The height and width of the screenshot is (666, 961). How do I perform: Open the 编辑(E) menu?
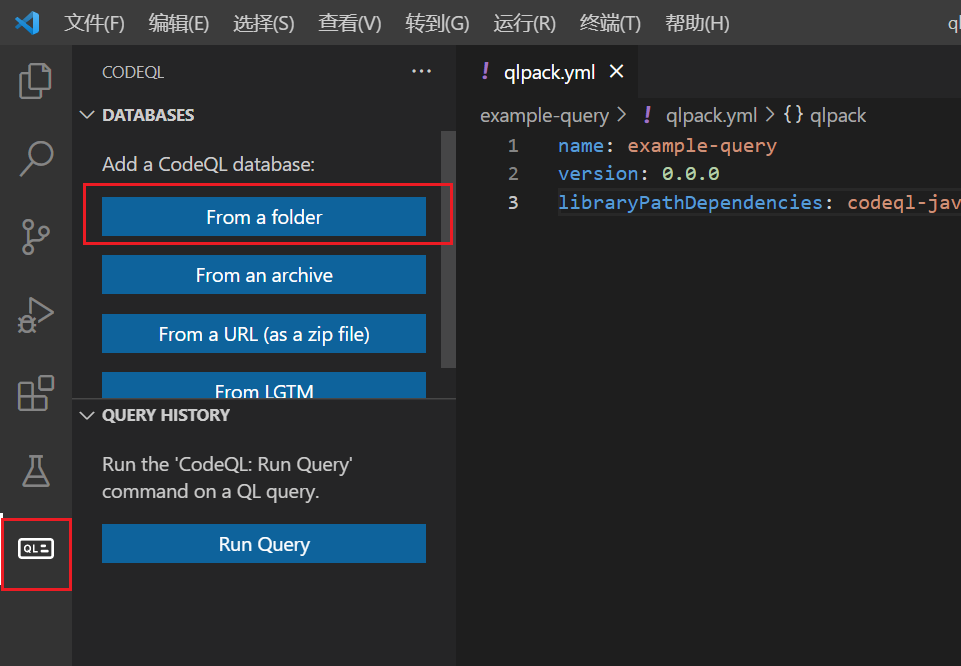click(178, 23)
